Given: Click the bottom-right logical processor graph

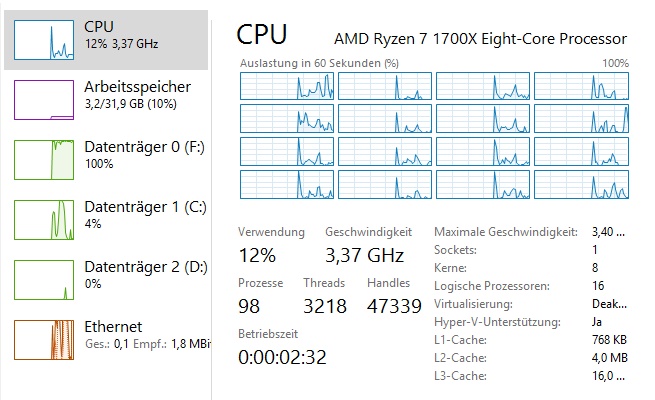Looking at the screenshot, I should point(581,185).
